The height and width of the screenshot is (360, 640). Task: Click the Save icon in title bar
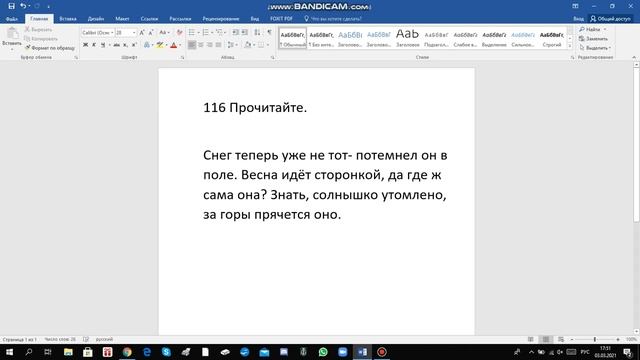click(x=11, y=6)
